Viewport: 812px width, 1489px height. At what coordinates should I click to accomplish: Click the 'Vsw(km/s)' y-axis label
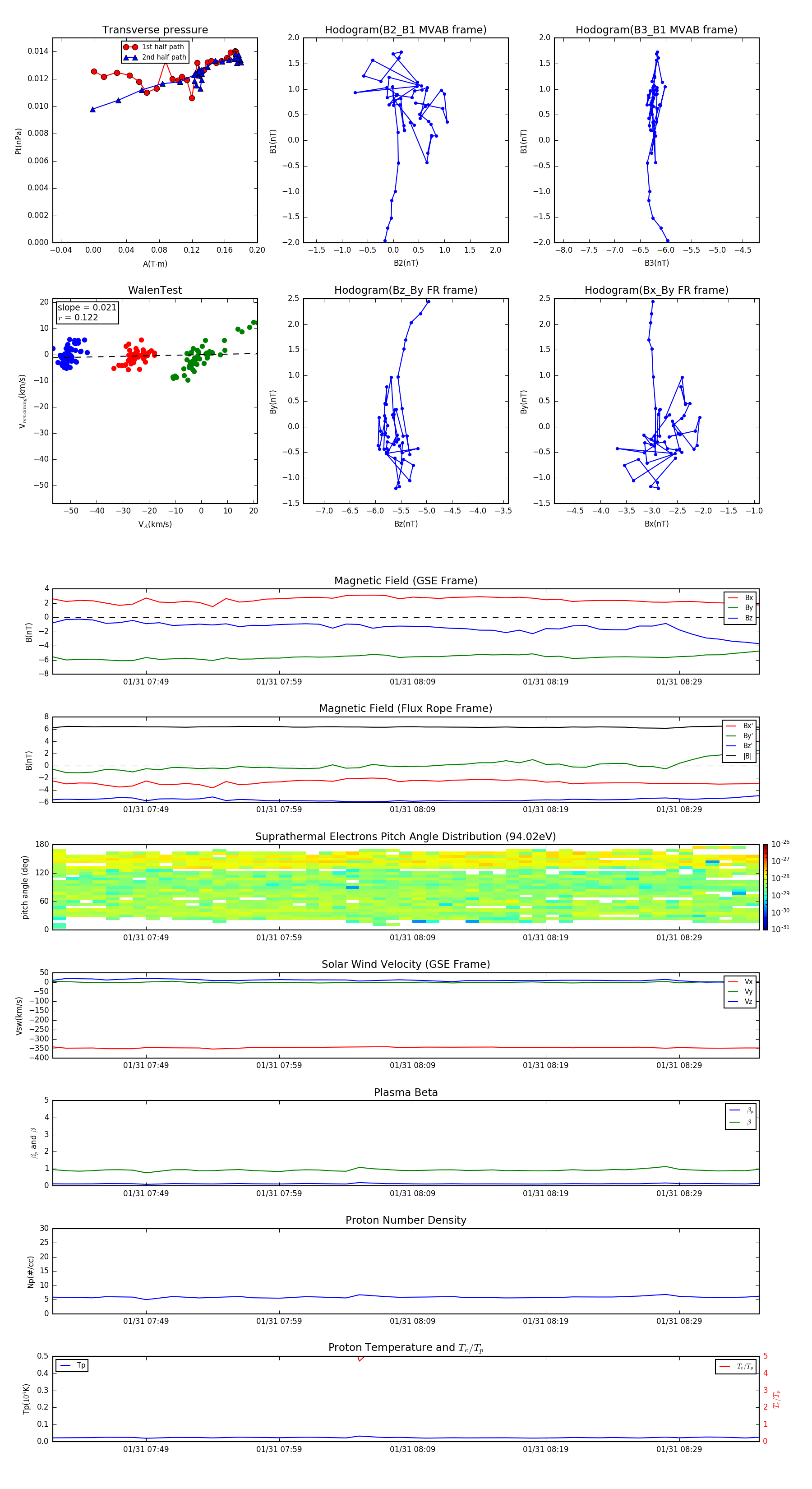18,1016
